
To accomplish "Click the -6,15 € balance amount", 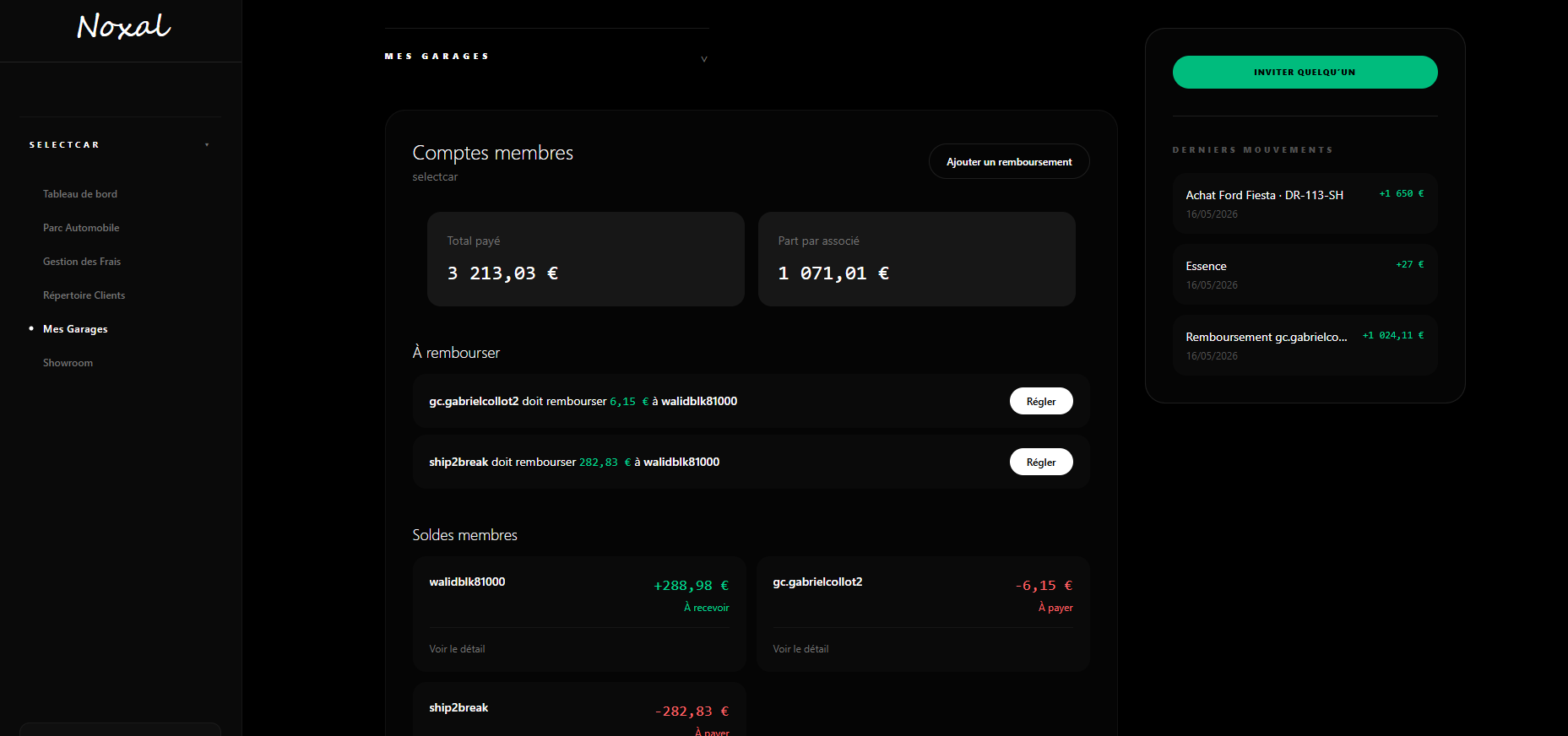I will 1044,586.
